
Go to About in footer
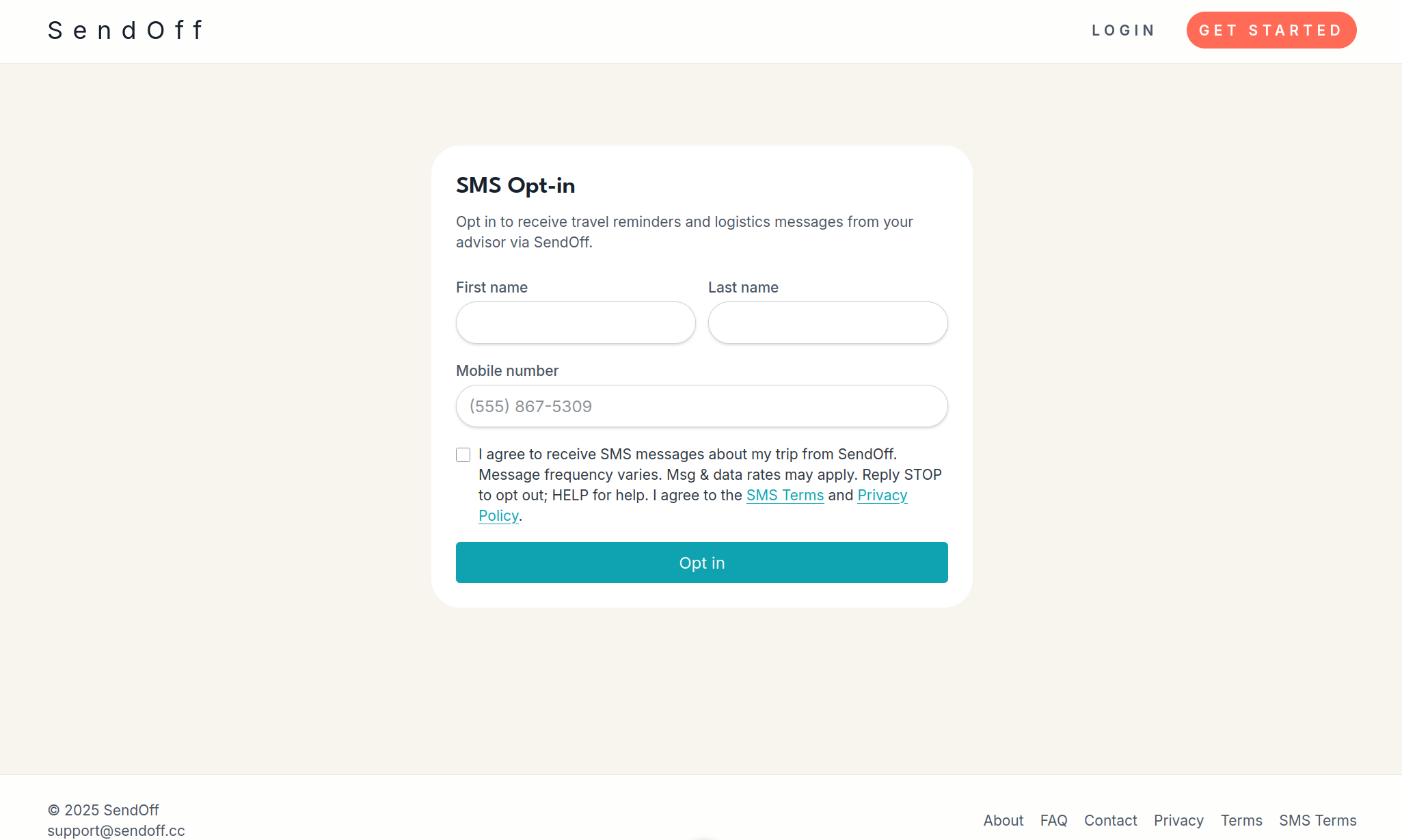(1003, 820)
